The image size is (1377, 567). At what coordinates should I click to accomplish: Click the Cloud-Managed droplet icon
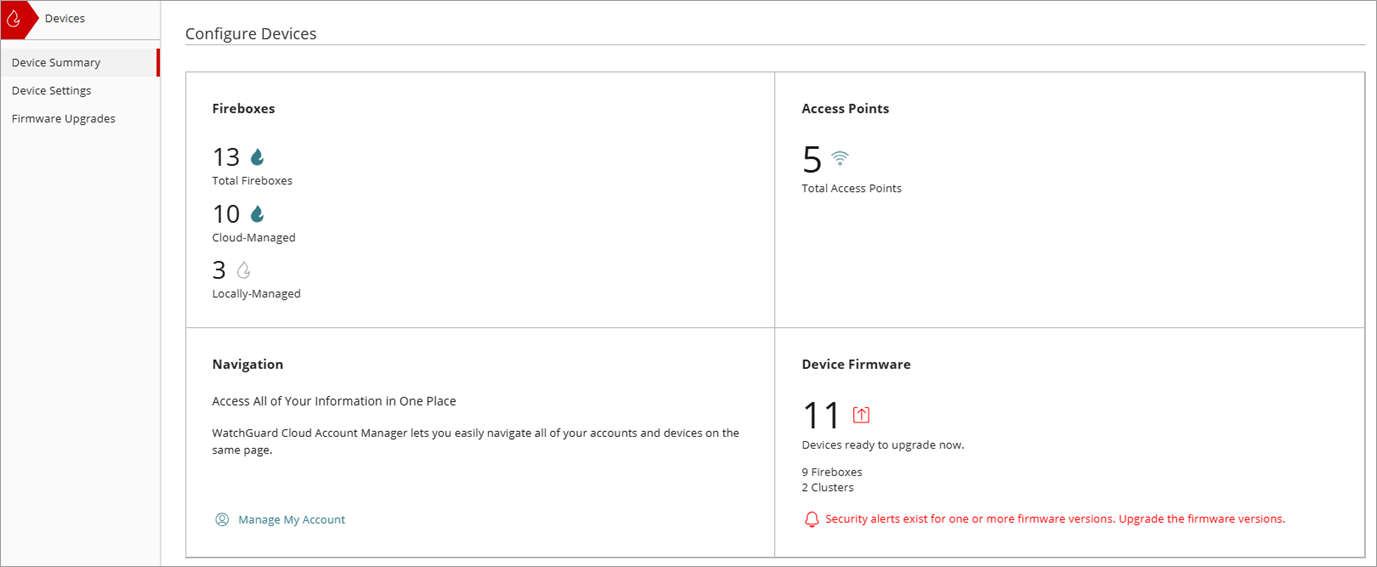(257, 214)
